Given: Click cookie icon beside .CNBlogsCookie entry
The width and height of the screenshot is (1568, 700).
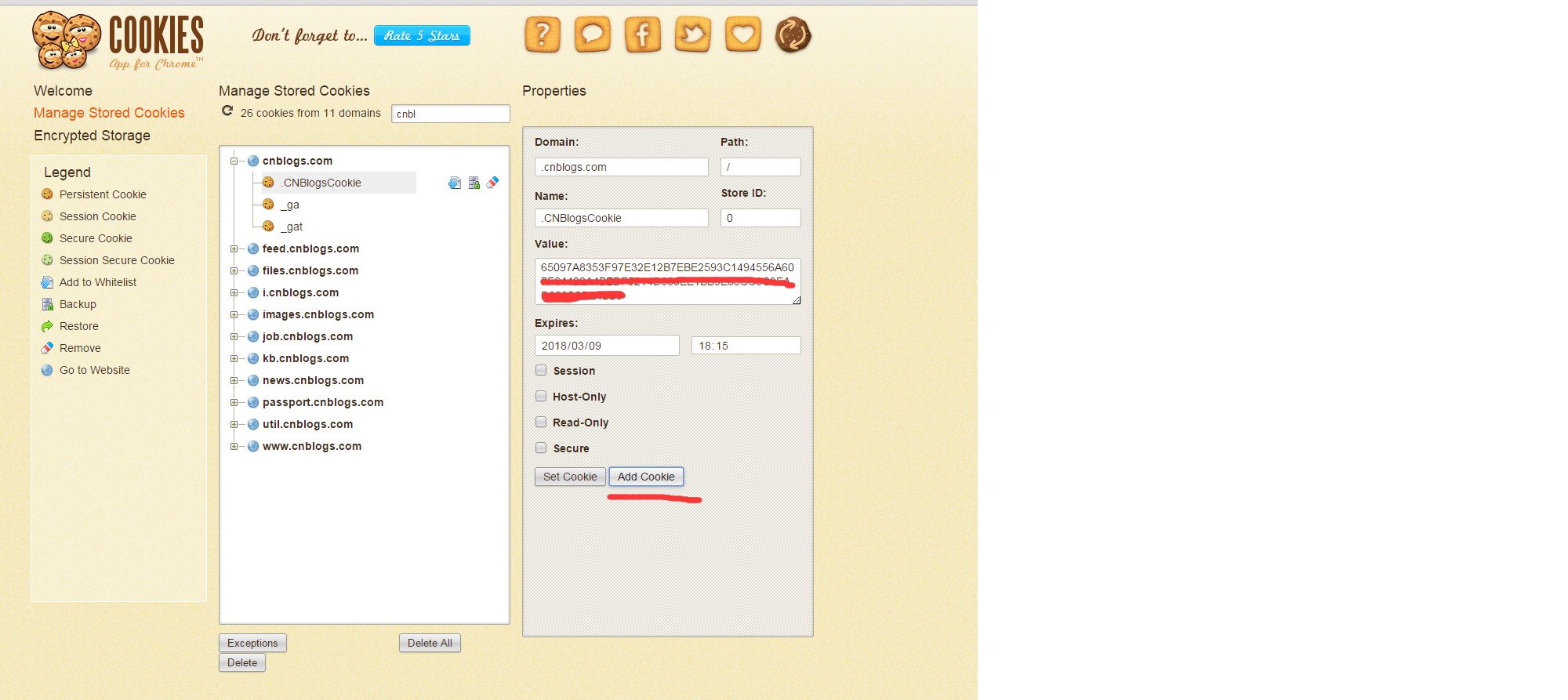Looking at the screenshot, I should click(x=268, y=182).
